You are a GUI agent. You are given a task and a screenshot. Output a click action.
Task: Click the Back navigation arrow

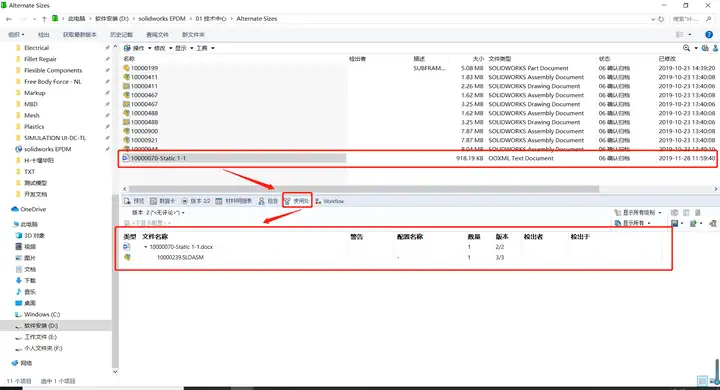(9, 19)
